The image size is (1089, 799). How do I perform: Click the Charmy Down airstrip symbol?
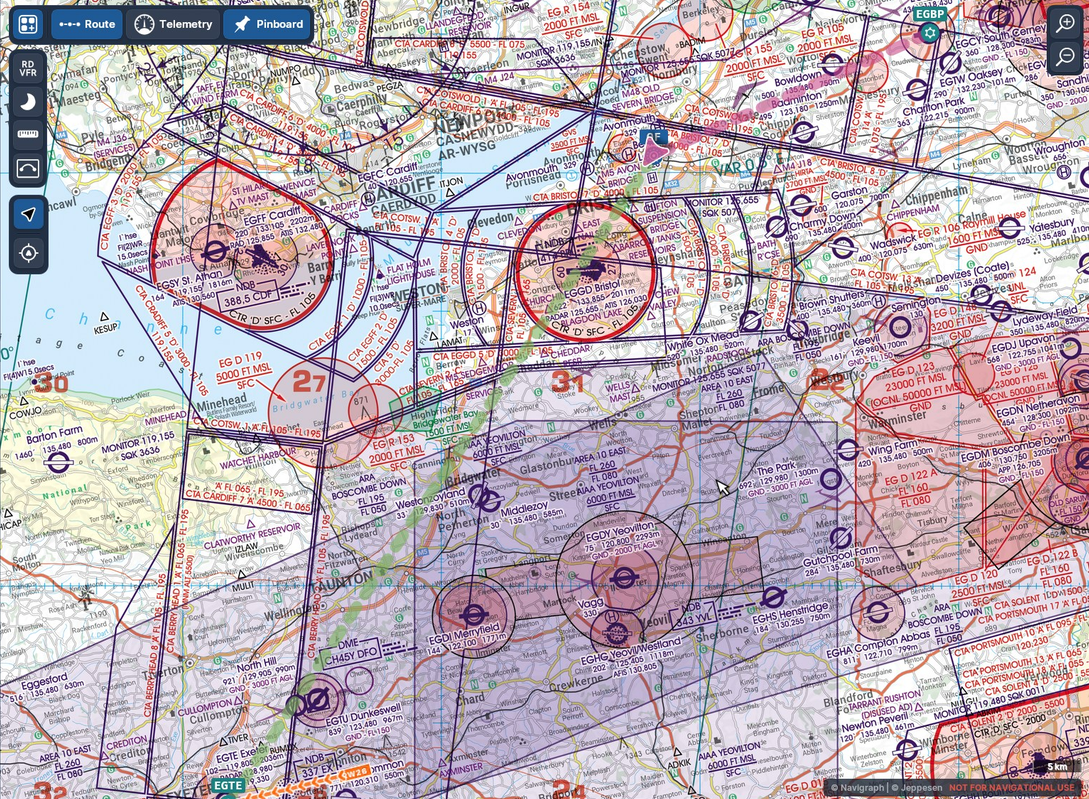pos(776,226)
